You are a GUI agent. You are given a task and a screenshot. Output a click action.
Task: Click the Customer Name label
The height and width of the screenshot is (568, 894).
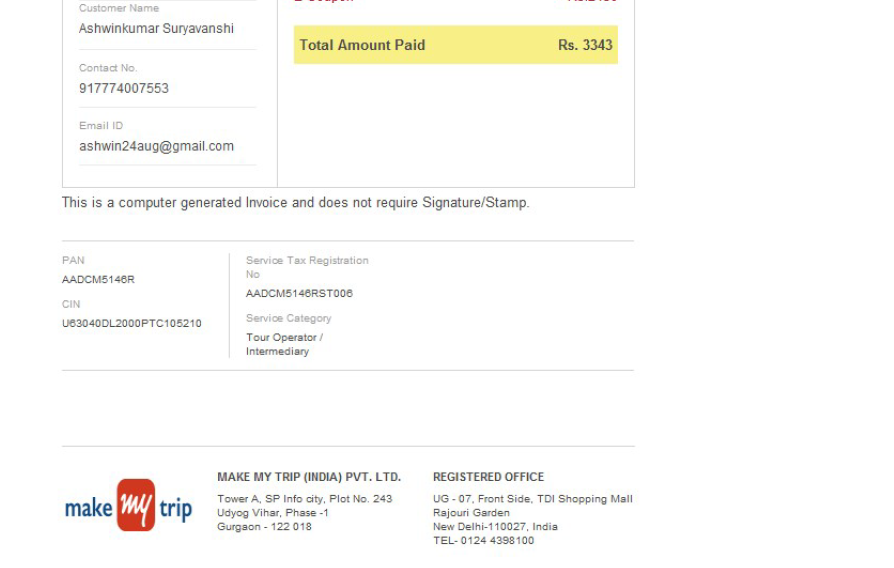click(119, 8)
